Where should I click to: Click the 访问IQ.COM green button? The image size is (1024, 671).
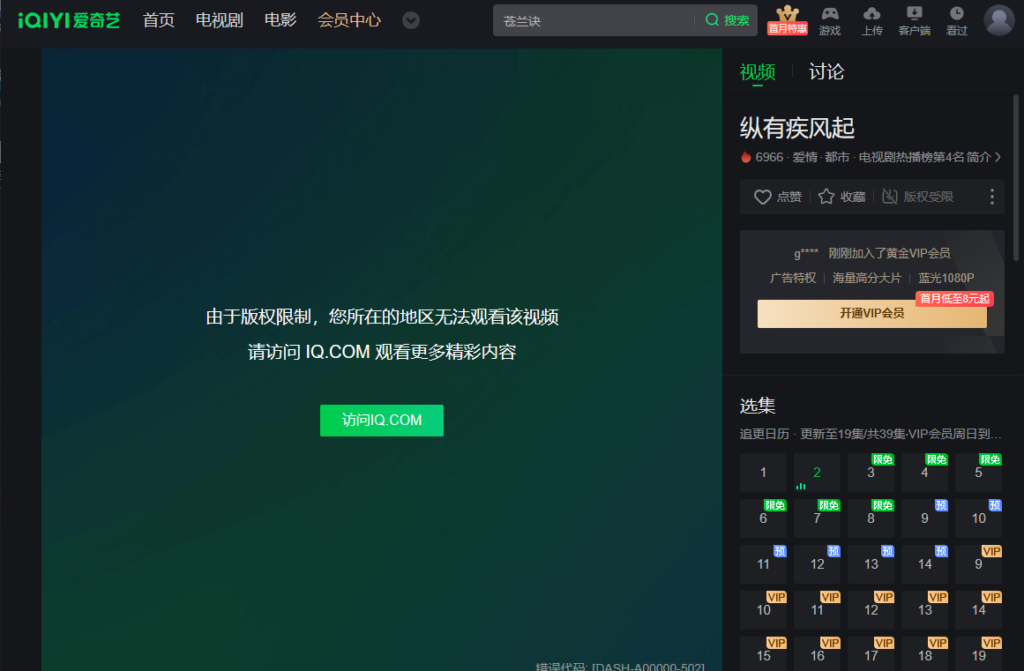(x=381, y=420)
